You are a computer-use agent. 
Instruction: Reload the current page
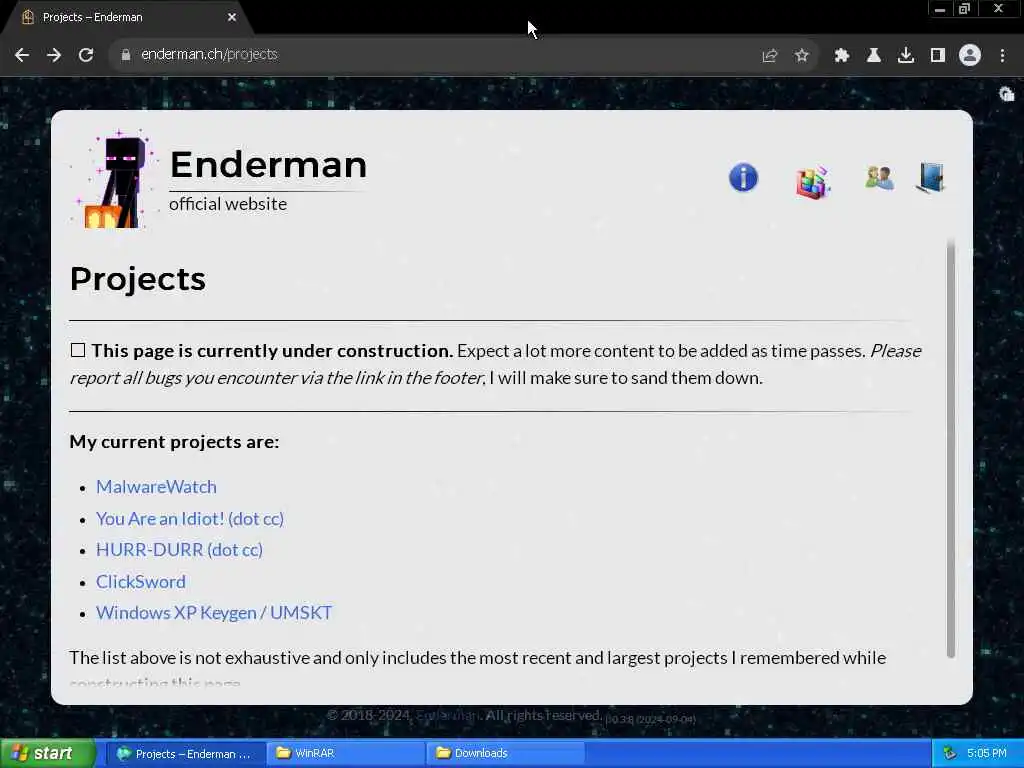(86, 55)
